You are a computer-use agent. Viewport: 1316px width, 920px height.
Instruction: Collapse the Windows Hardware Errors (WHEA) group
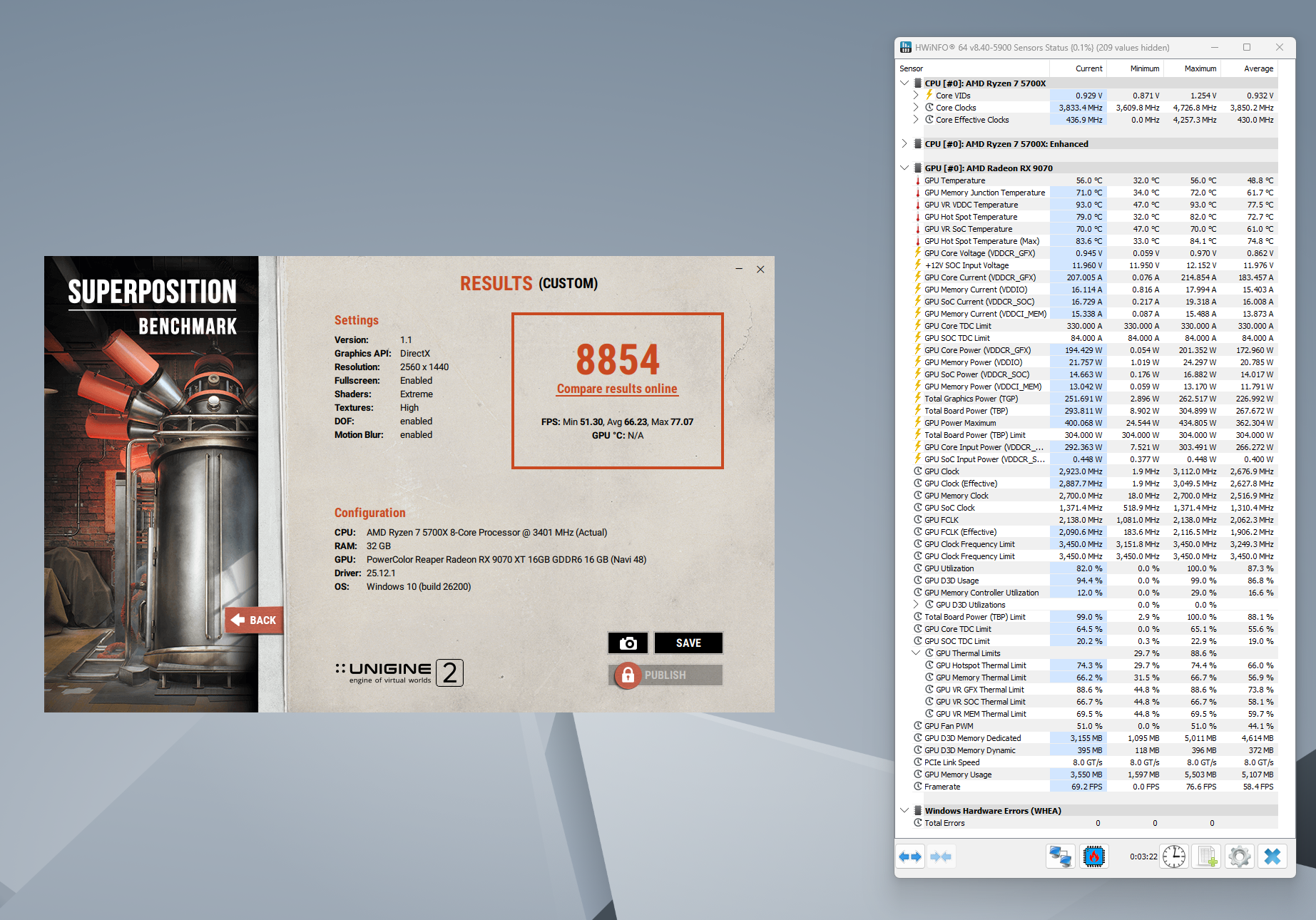coord(904,811)
